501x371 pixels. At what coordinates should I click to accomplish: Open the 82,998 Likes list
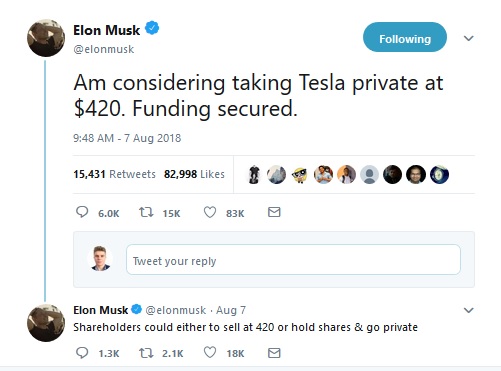(x=194, y=174)
